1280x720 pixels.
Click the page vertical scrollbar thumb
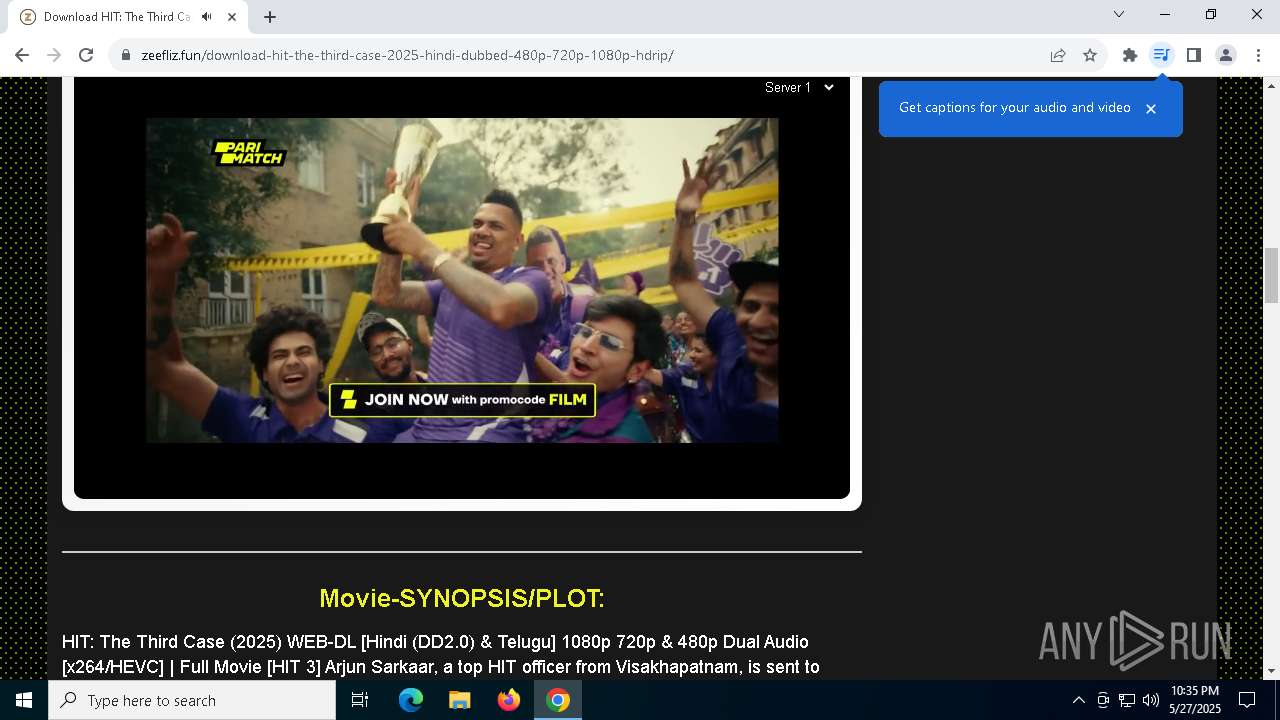[1271, 275]
